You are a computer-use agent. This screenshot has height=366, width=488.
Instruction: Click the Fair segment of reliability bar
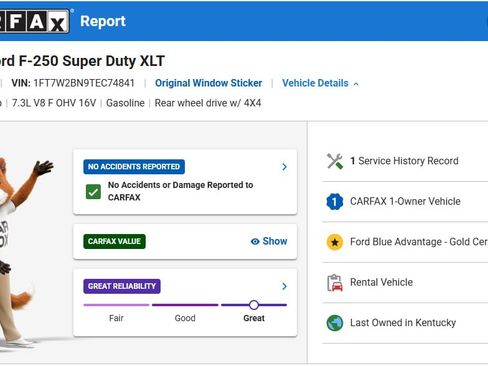[116, 305]
